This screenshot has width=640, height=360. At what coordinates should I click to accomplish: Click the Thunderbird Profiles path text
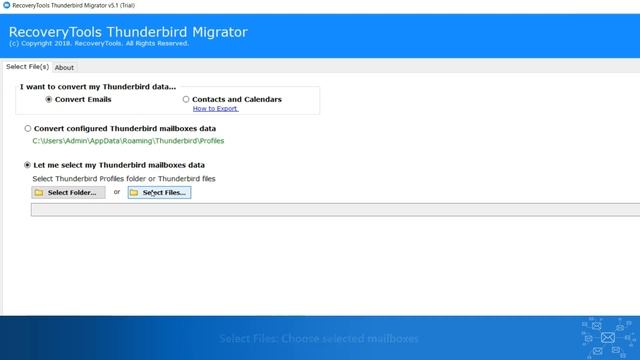click(x=128, y=141)
